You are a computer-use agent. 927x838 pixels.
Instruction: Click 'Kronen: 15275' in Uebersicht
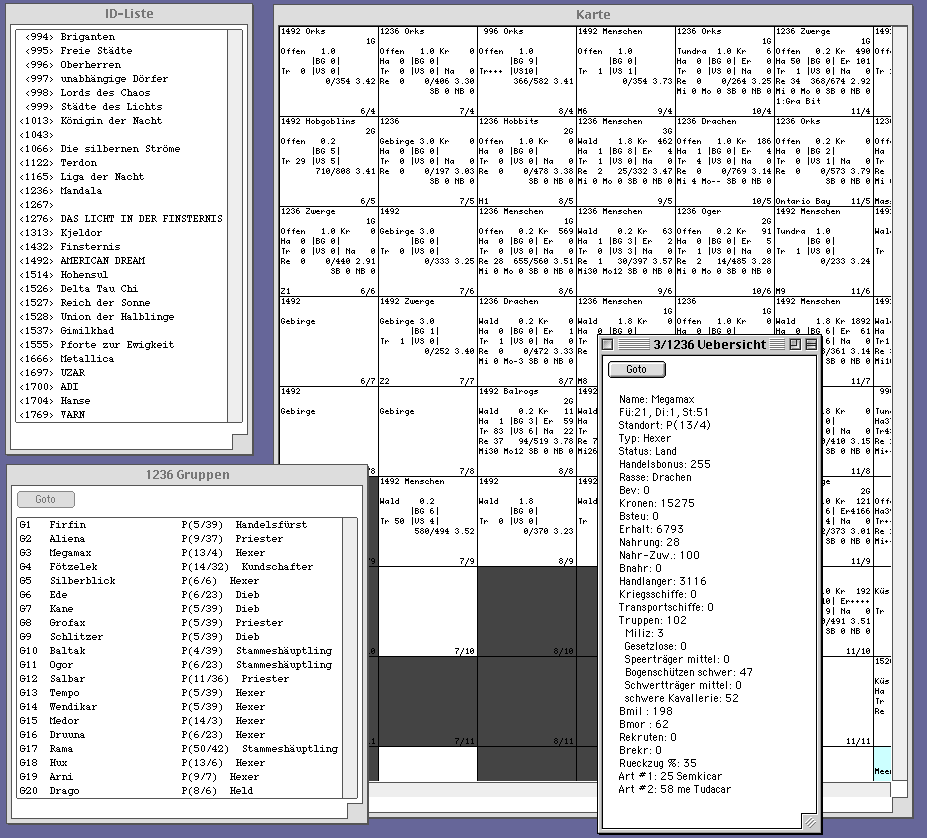[x=657, y=504]
